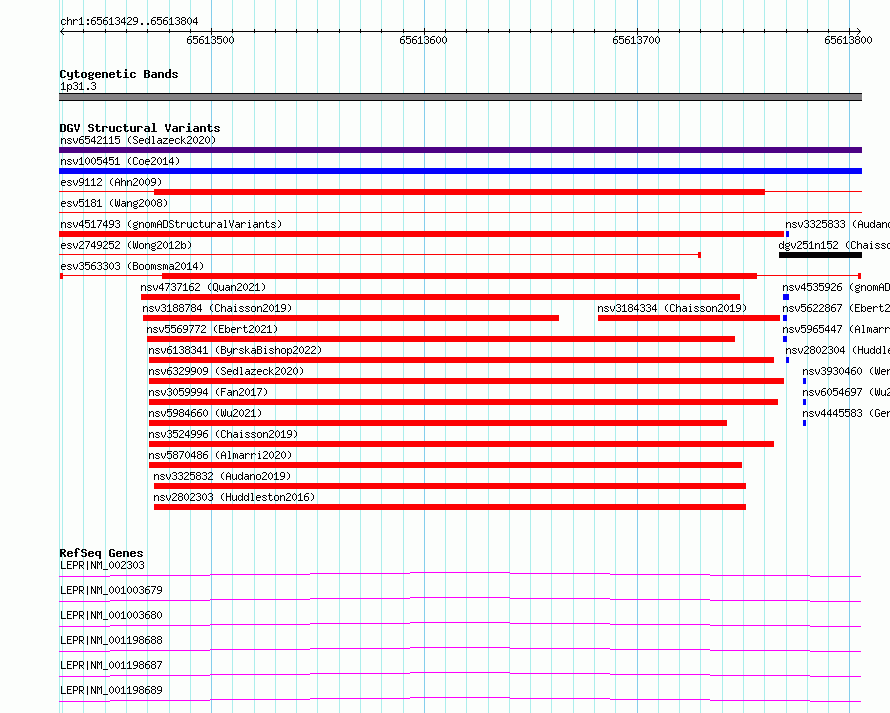Click the esv2749252 (Wong2012b) label

click(126, 245)
